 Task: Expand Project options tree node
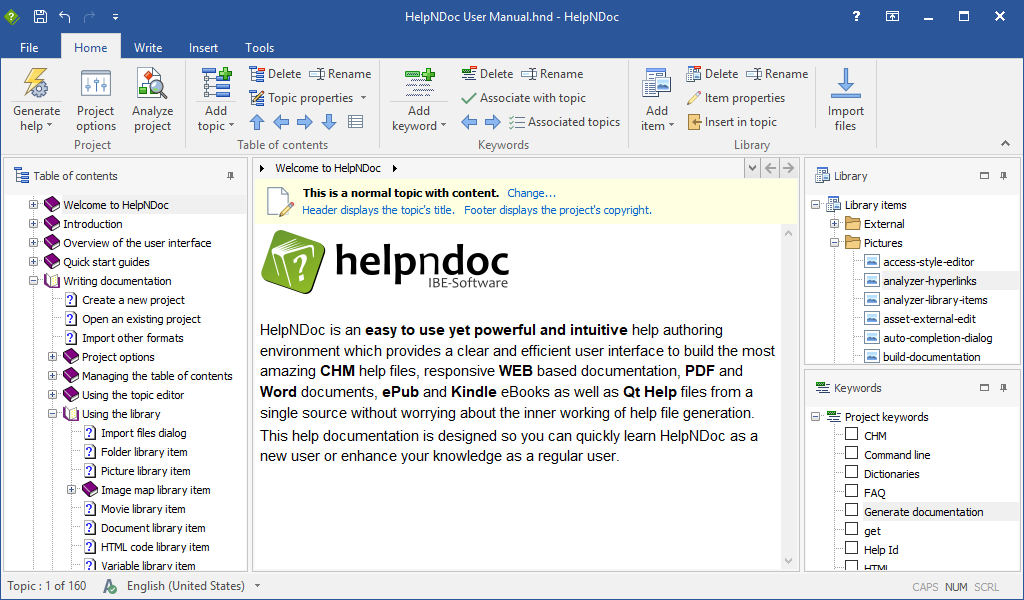(52, 356)
